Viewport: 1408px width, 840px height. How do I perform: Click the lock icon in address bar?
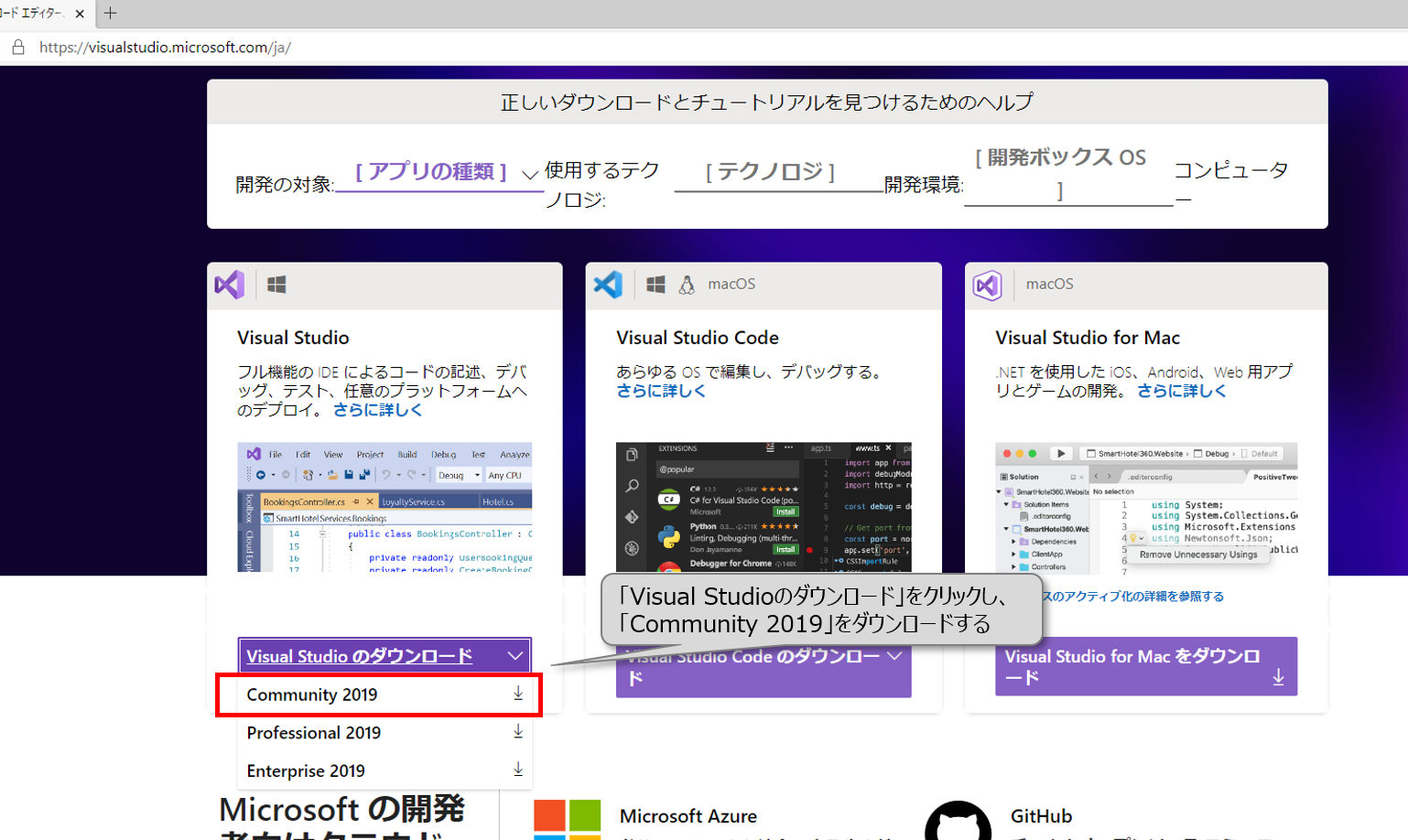pyautogui.click(x=17, y=48)
